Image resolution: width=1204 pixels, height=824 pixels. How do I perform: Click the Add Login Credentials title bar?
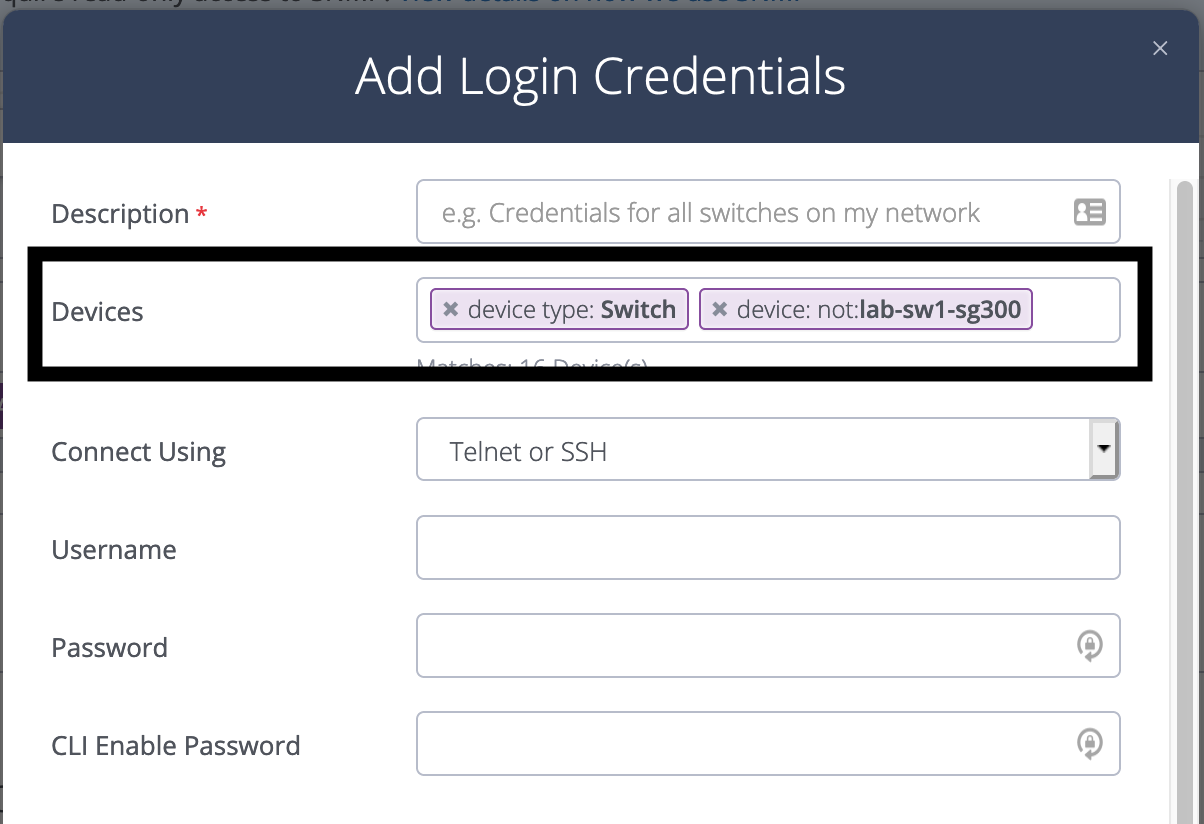[600, 76]
